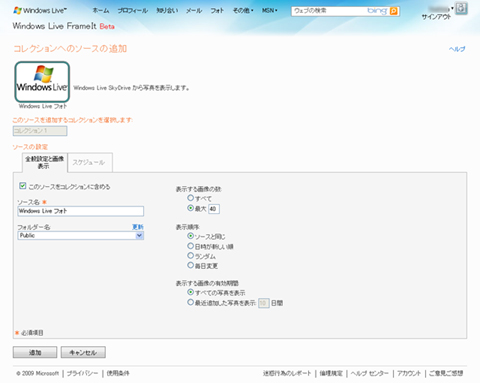Select the すべて radio for image count
This screenshot has width=480, height=383.
point(190,198)
